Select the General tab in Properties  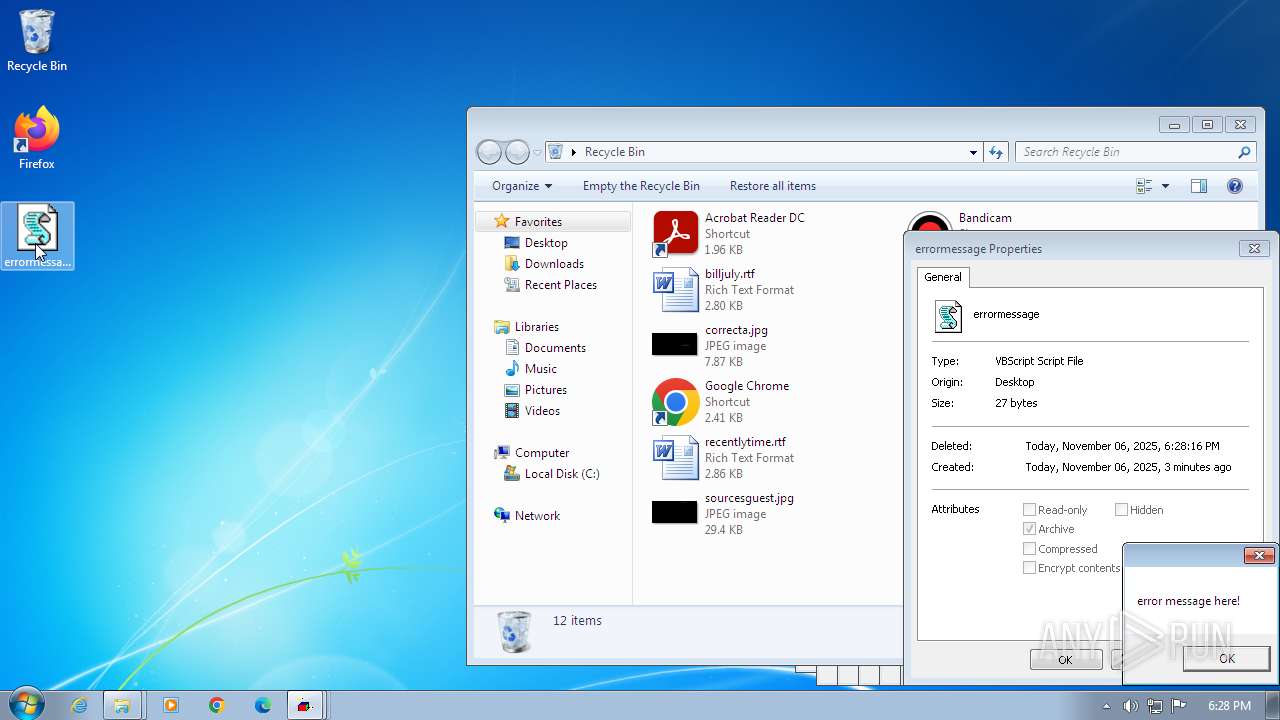pos(943,277)
